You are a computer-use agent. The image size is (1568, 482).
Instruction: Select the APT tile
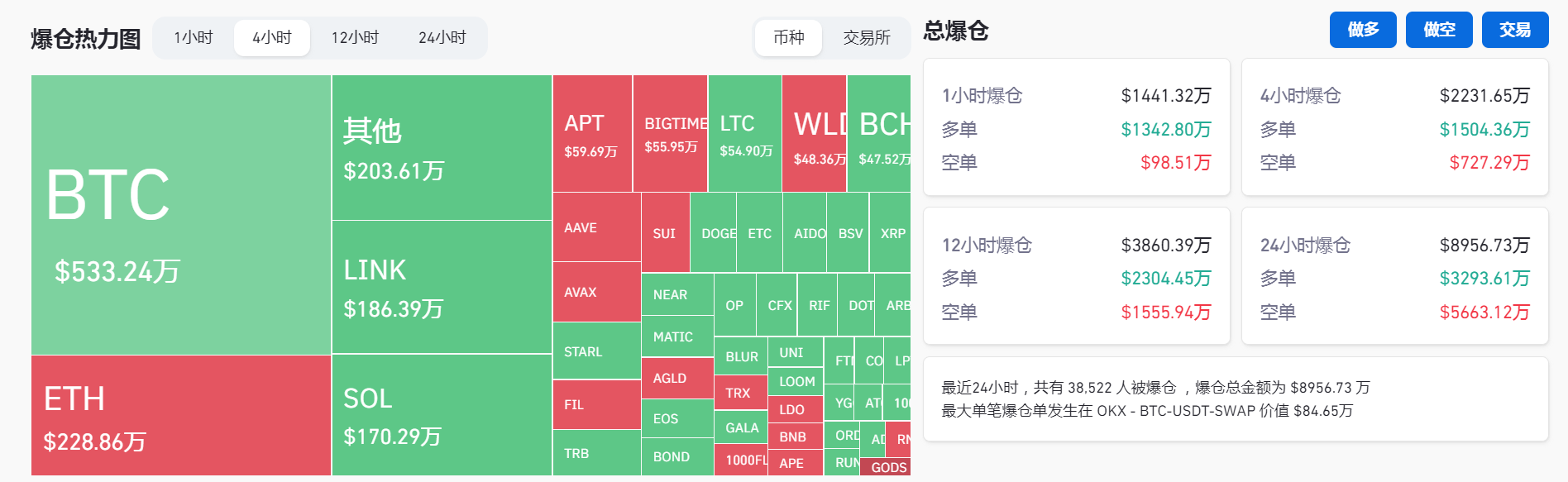click(x=591, y=132)
